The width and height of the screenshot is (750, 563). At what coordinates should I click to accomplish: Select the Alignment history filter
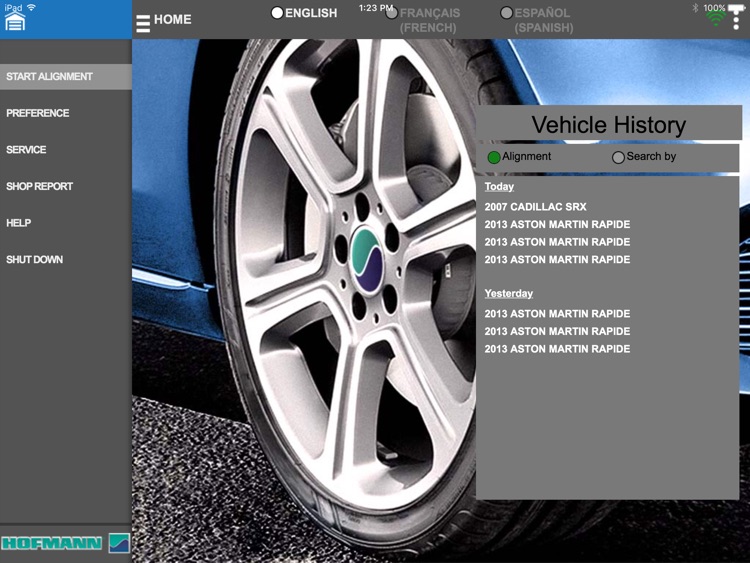(519, 156)
